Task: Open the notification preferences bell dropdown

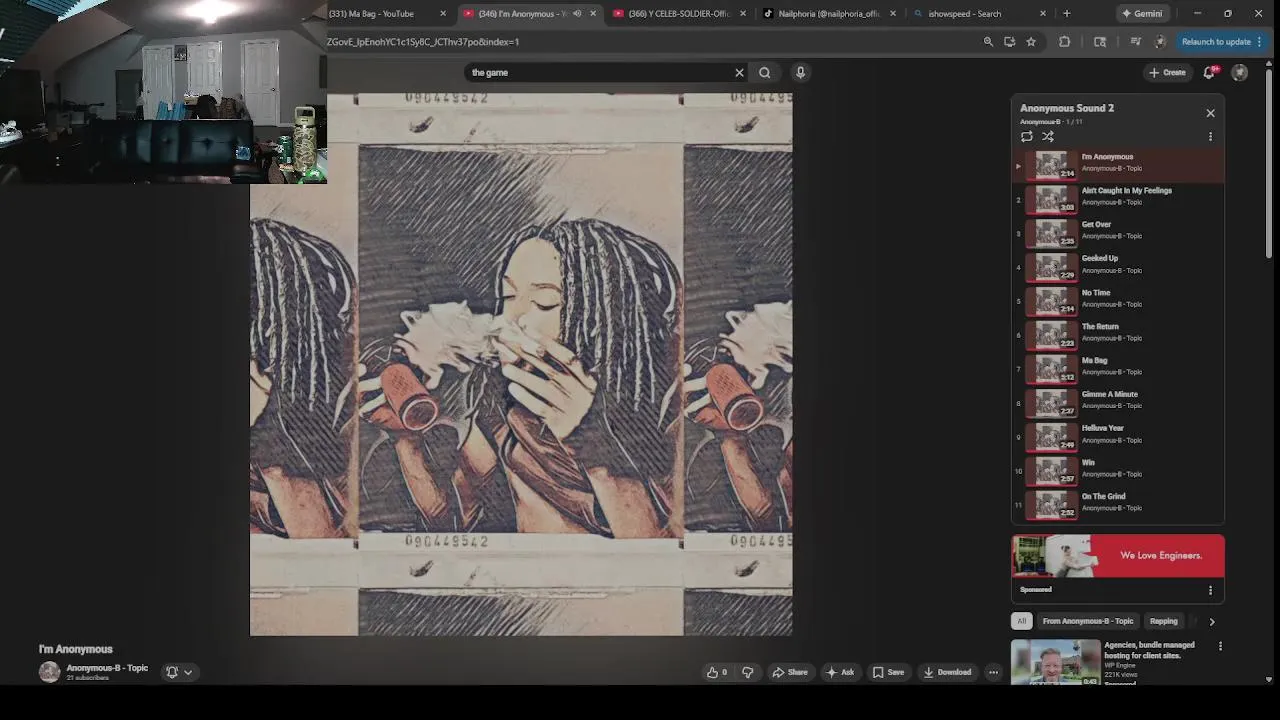Action: tap(179, 672)
